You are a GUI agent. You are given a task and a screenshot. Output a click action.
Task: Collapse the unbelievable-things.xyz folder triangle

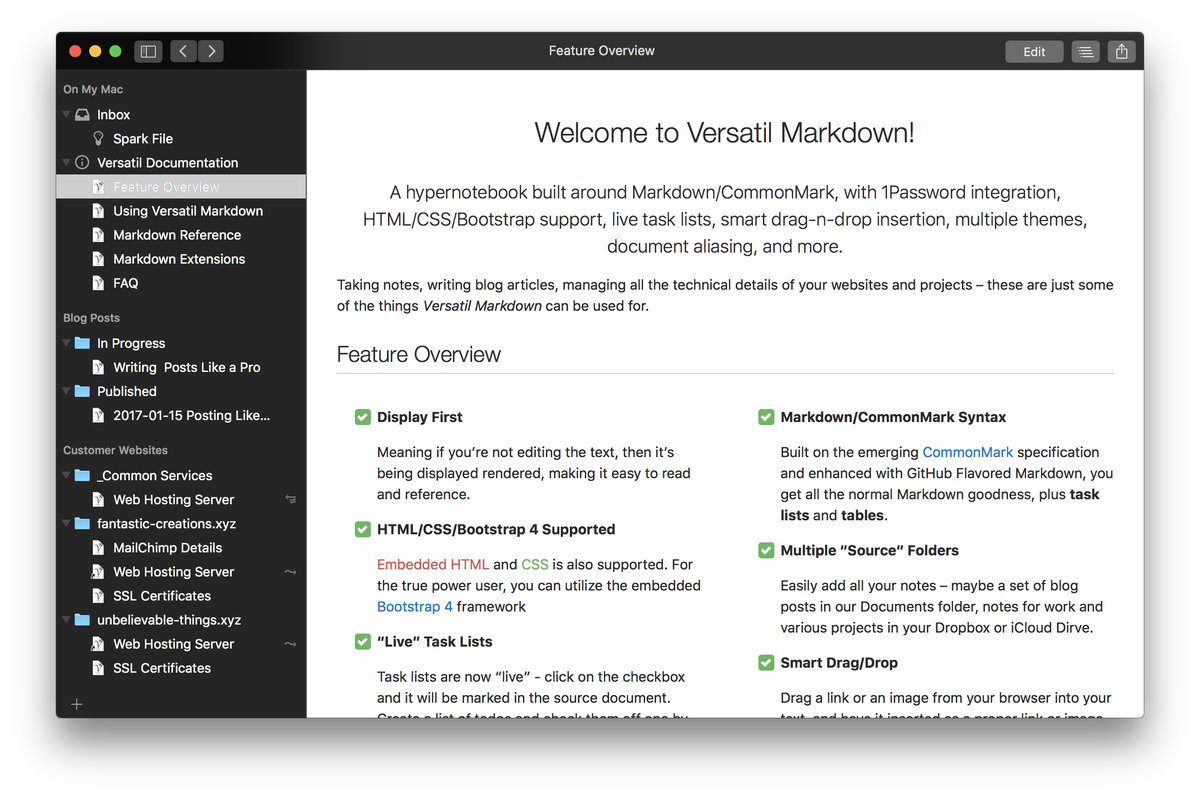tap(67, 620)
